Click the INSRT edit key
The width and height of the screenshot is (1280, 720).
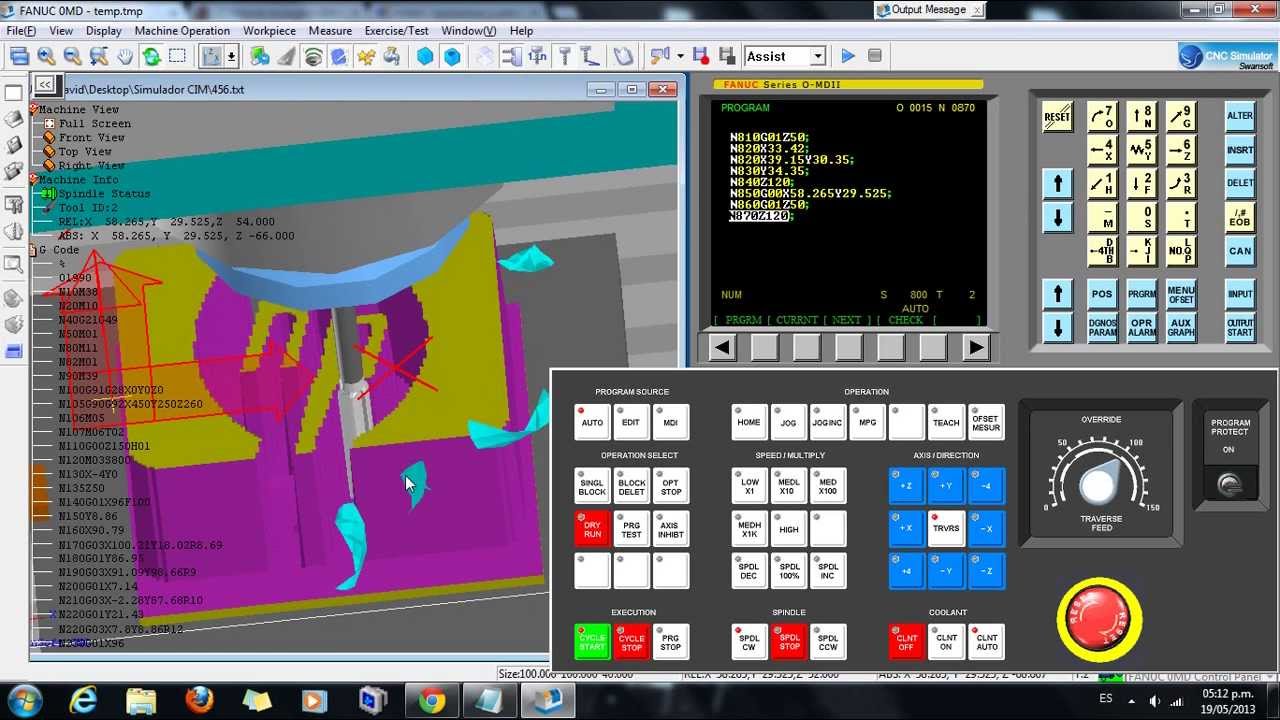click(1240, 150)
